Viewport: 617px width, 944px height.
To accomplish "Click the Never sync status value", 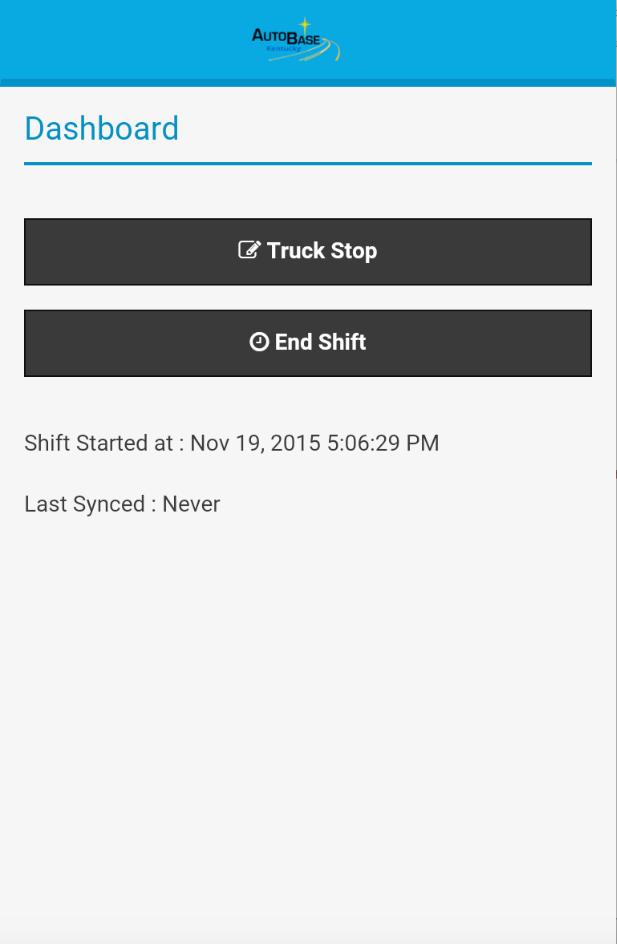I will [x=191, y=504].
